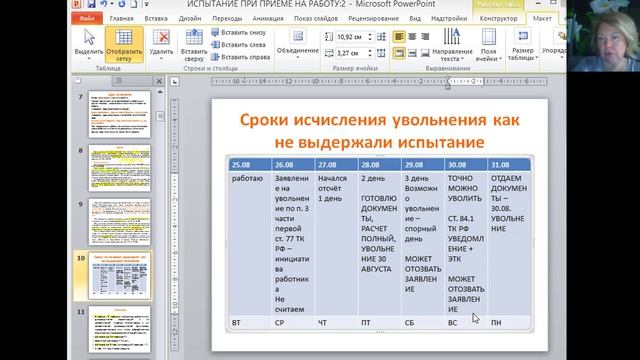Switch to the Outline tab icon in thumbnail pane
This screenshot has width=640, height=360.
tap(118, 81)
